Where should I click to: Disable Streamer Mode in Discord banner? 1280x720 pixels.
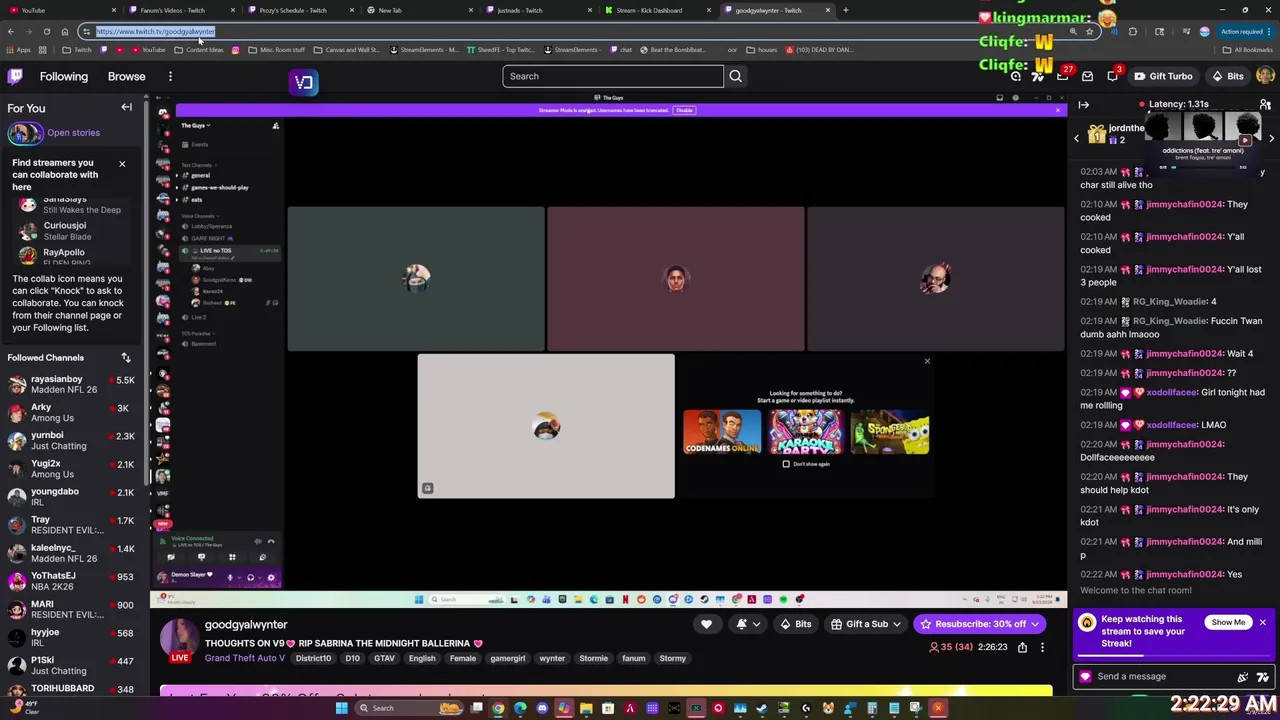pyautogui.click(x=684, y=110)
